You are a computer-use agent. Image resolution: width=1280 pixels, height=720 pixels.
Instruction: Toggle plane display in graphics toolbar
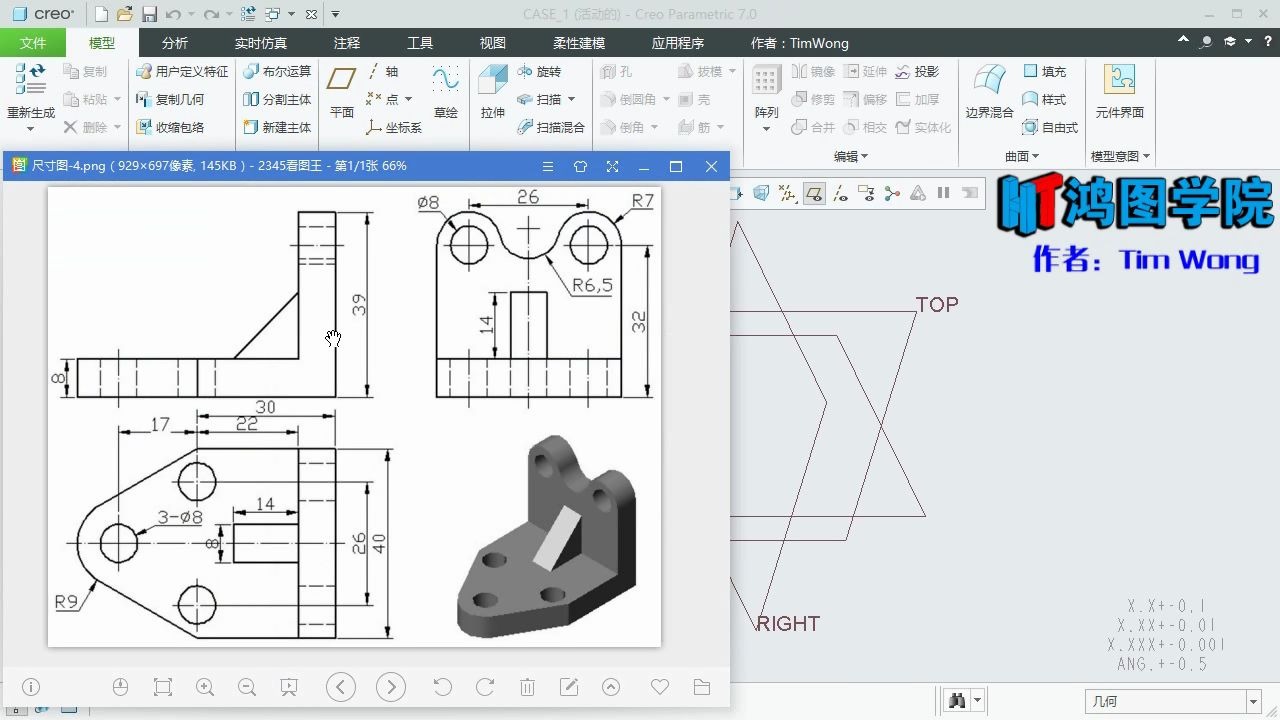coord(815,193)
